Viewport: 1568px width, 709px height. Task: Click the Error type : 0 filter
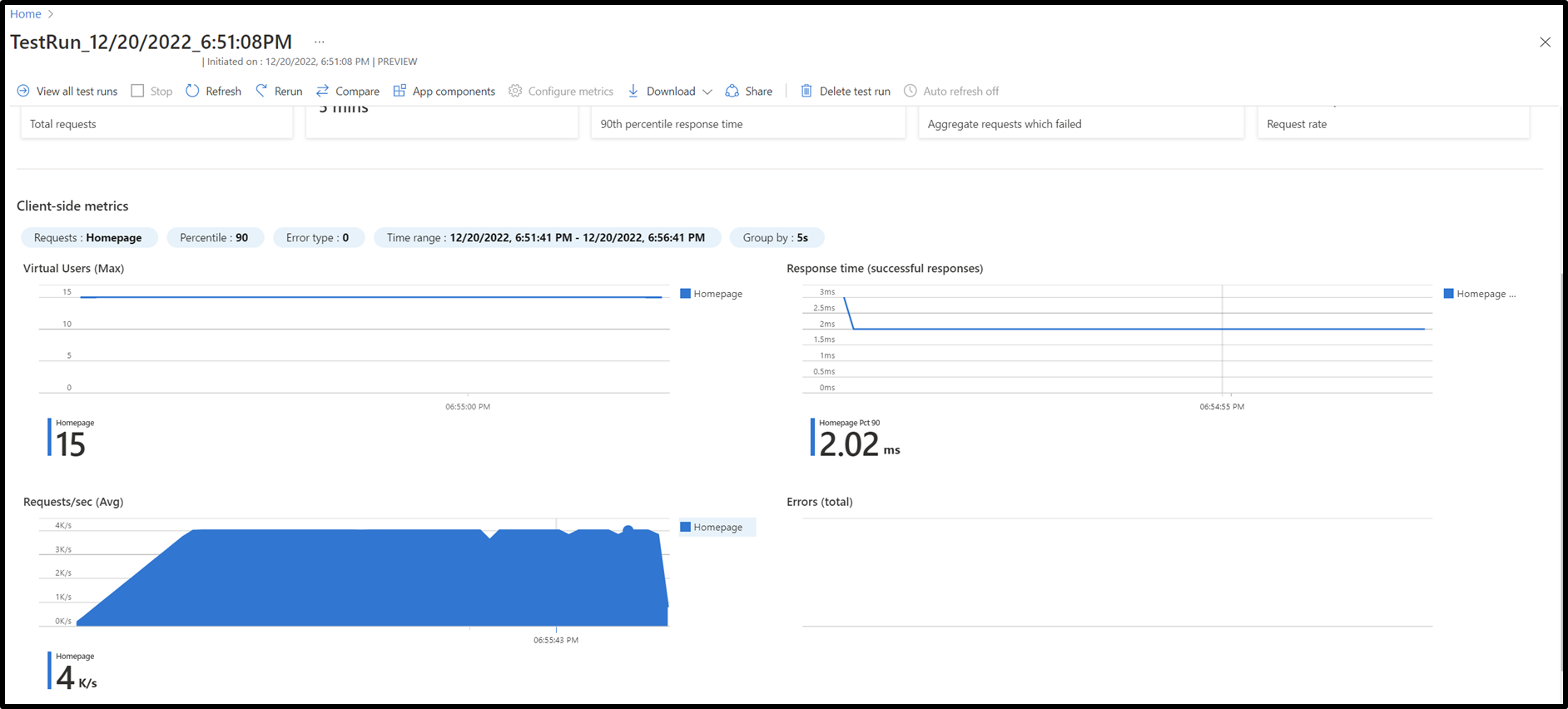[317, 237]
